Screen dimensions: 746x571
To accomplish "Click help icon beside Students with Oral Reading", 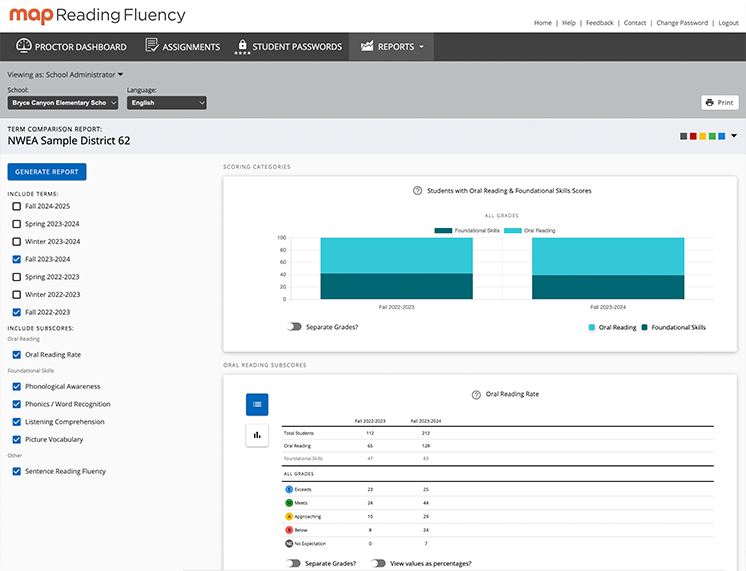I will tap(417, 190).
